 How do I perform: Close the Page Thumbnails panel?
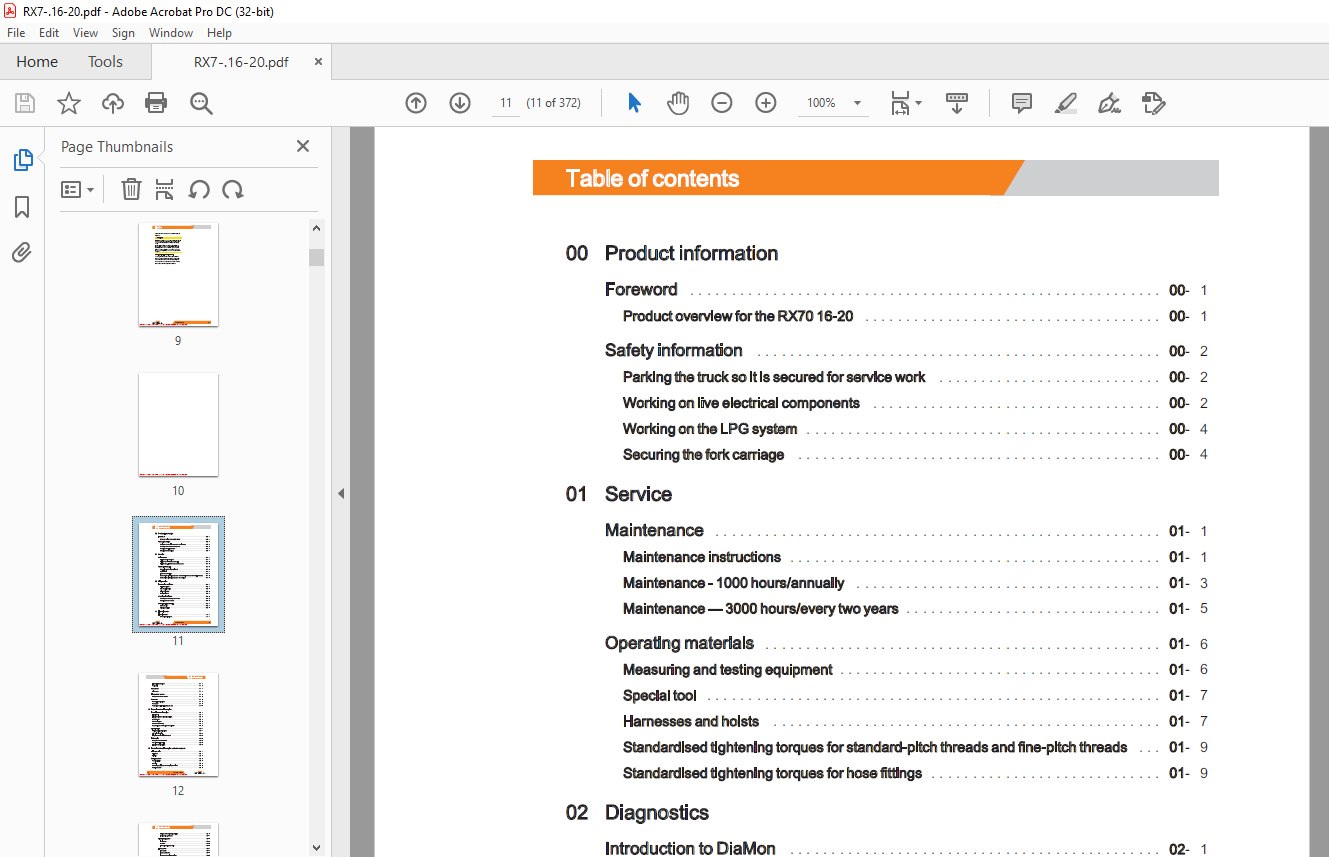click(x=303, y=146)
